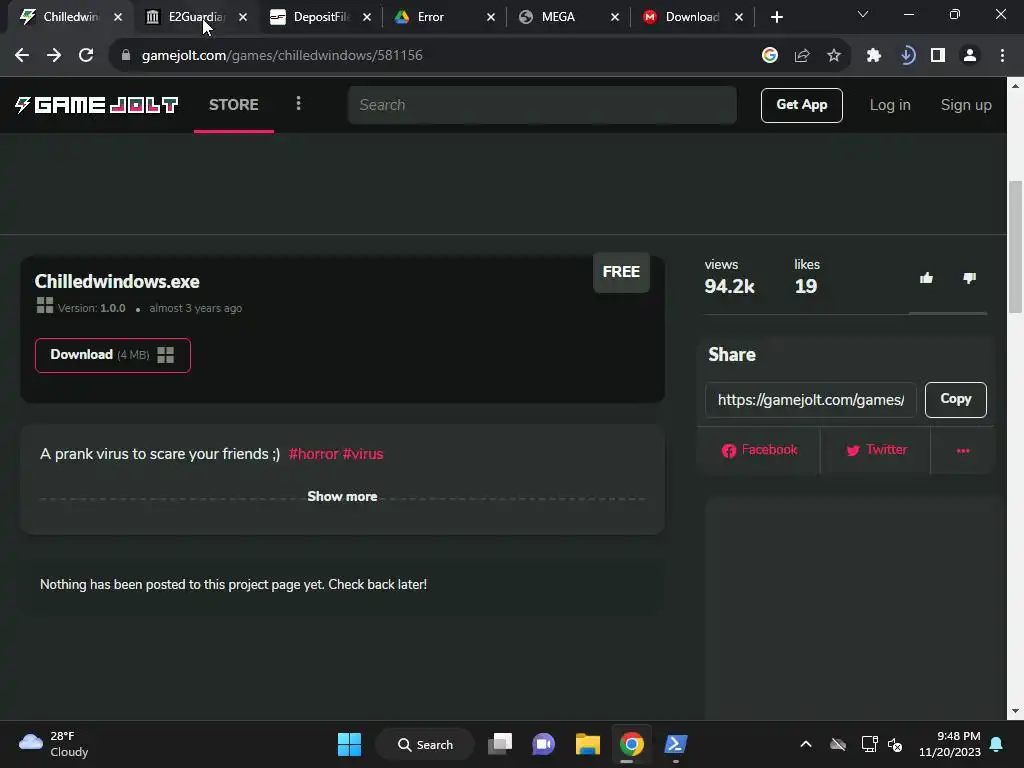Viewport: 1024px width, 768px height.
Task: Select the share URL field
Action: (810, 400)
